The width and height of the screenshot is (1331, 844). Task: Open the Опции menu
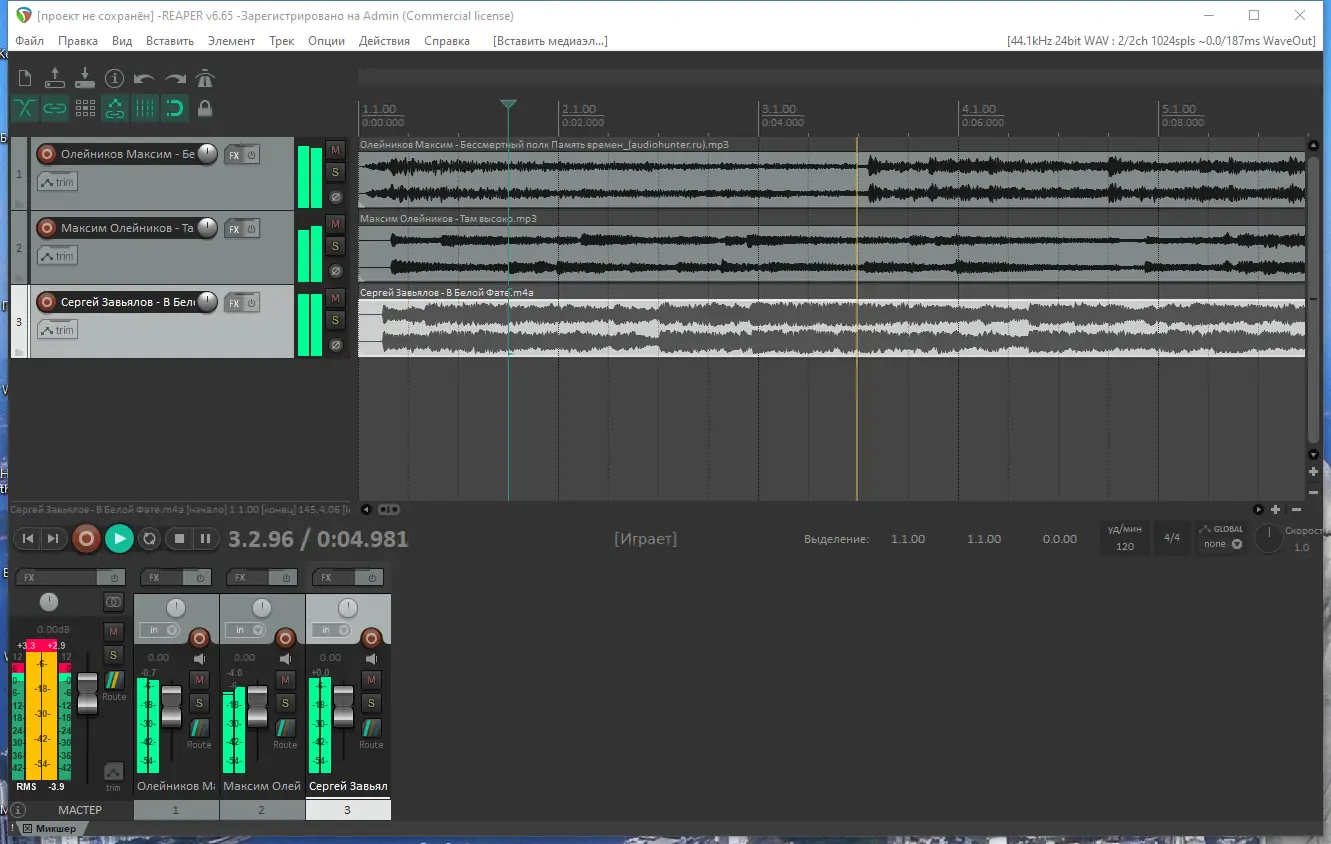click(x=327, y=41)
